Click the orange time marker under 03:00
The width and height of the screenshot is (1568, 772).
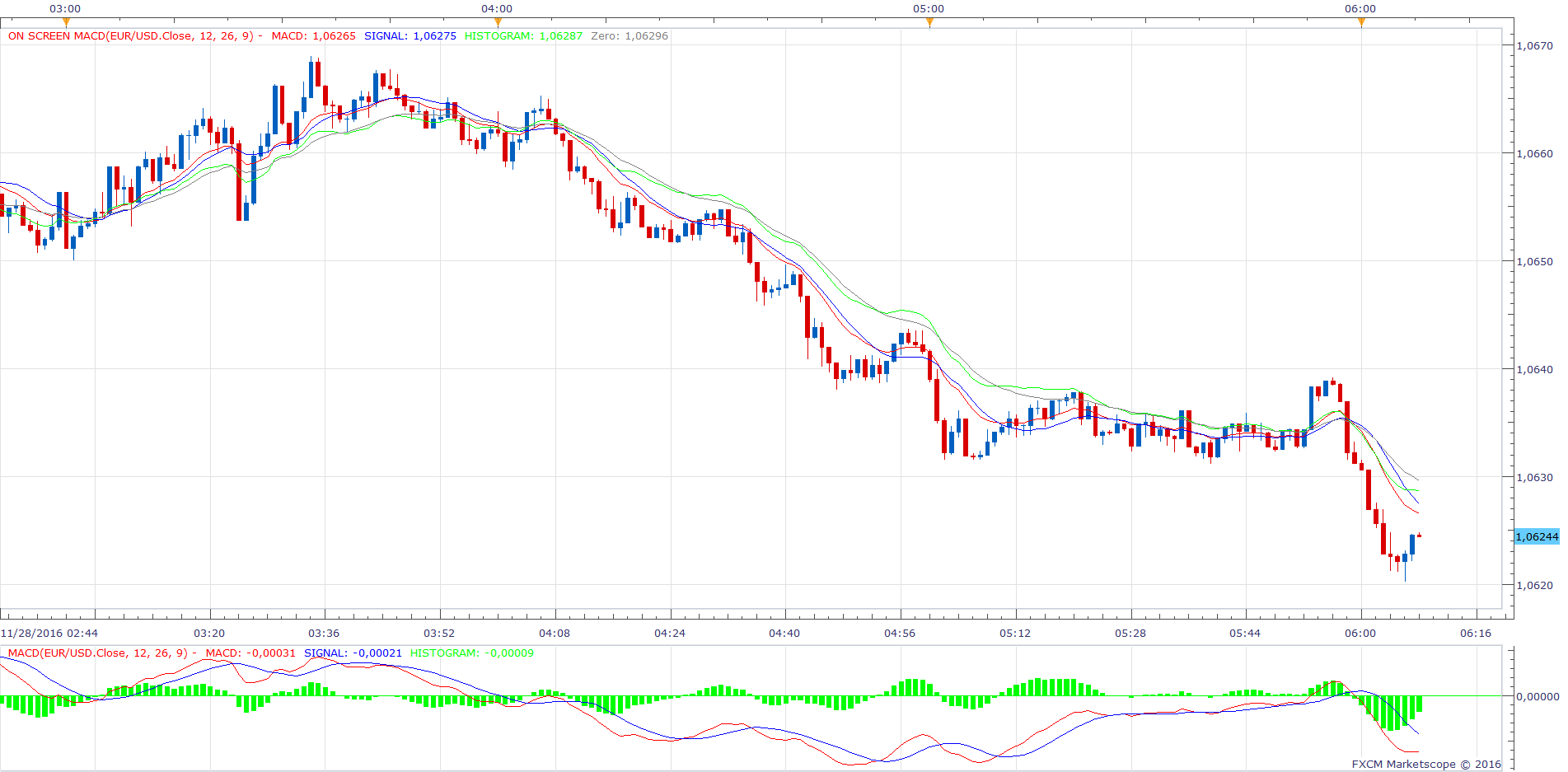66,22
